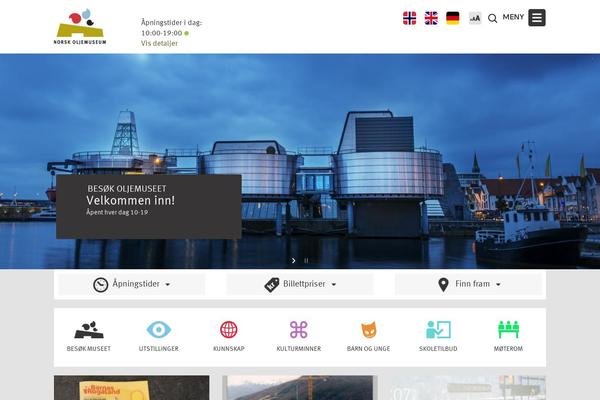
Task: Click the Norsk Oljemuseum logo
Action: (80, 27)
